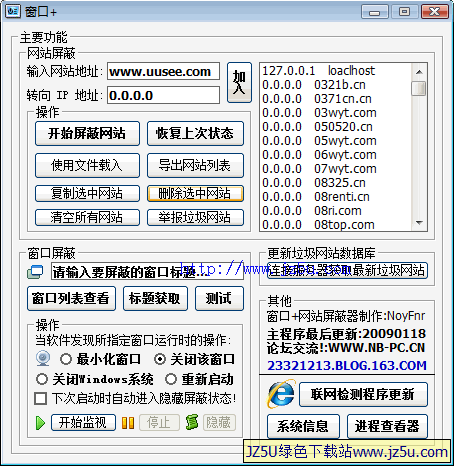Click 导出网站列表 button
This screenshot has height=466, width=454.
pos(195,165)
